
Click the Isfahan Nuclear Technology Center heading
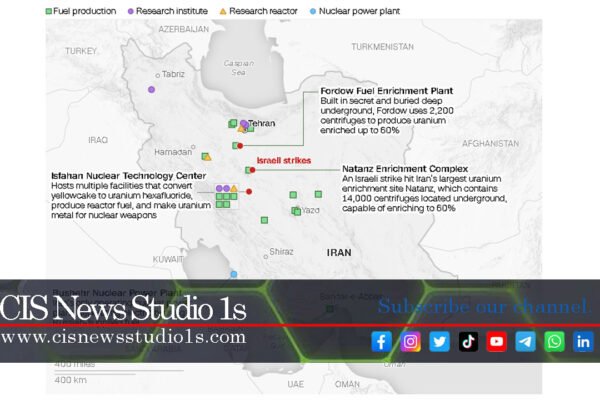(129, 176)
